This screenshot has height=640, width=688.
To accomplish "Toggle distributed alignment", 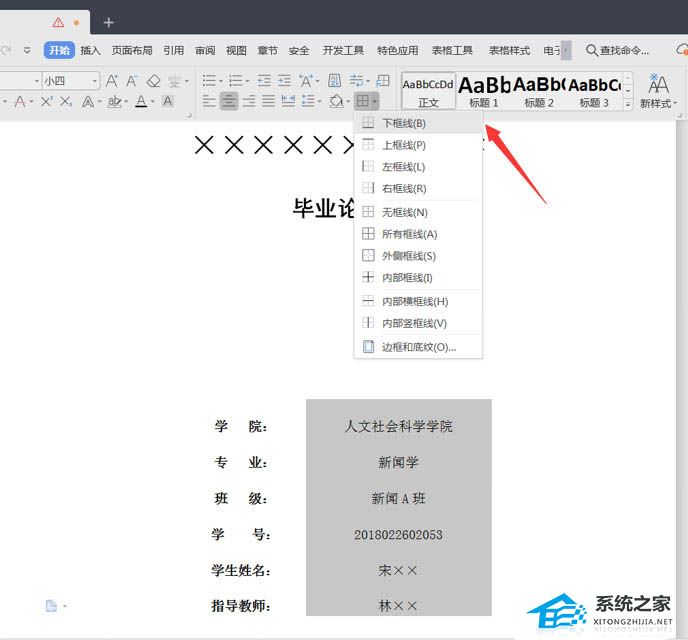I will (x=288, y=102).
